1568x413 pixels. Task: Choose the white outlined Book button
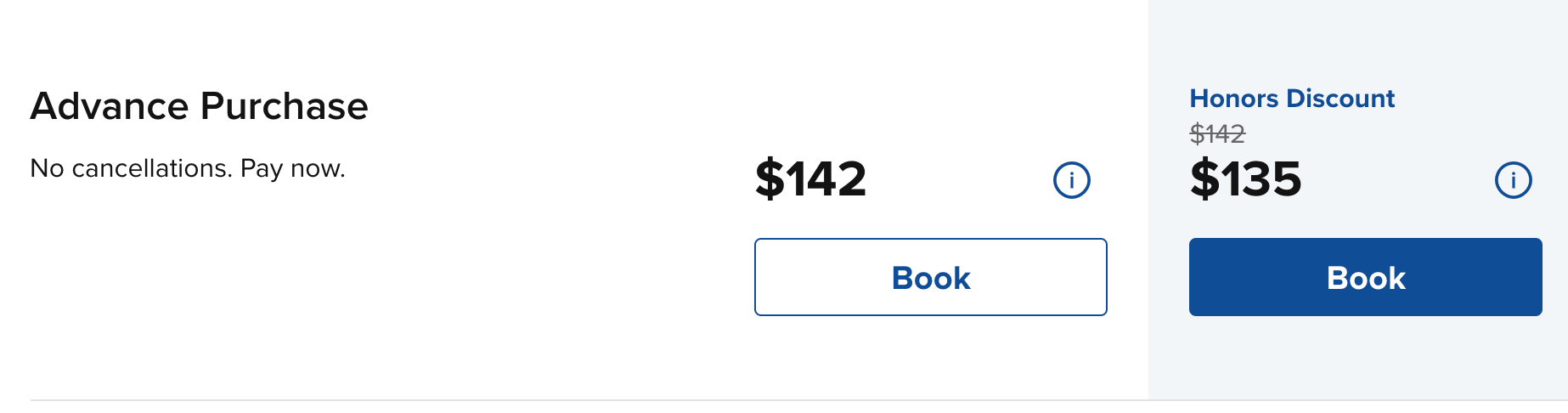pyautogui.click(x=931, y=277)
